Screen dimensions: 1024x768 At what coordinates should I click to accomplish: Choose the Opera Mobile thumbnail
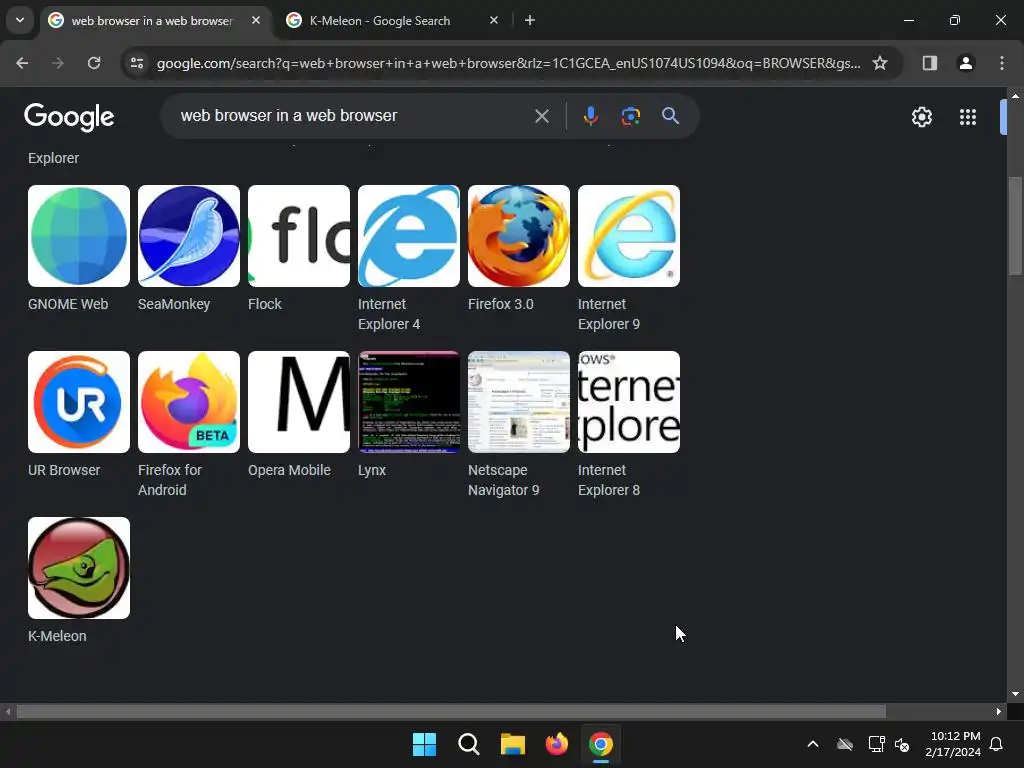(299, 402)
